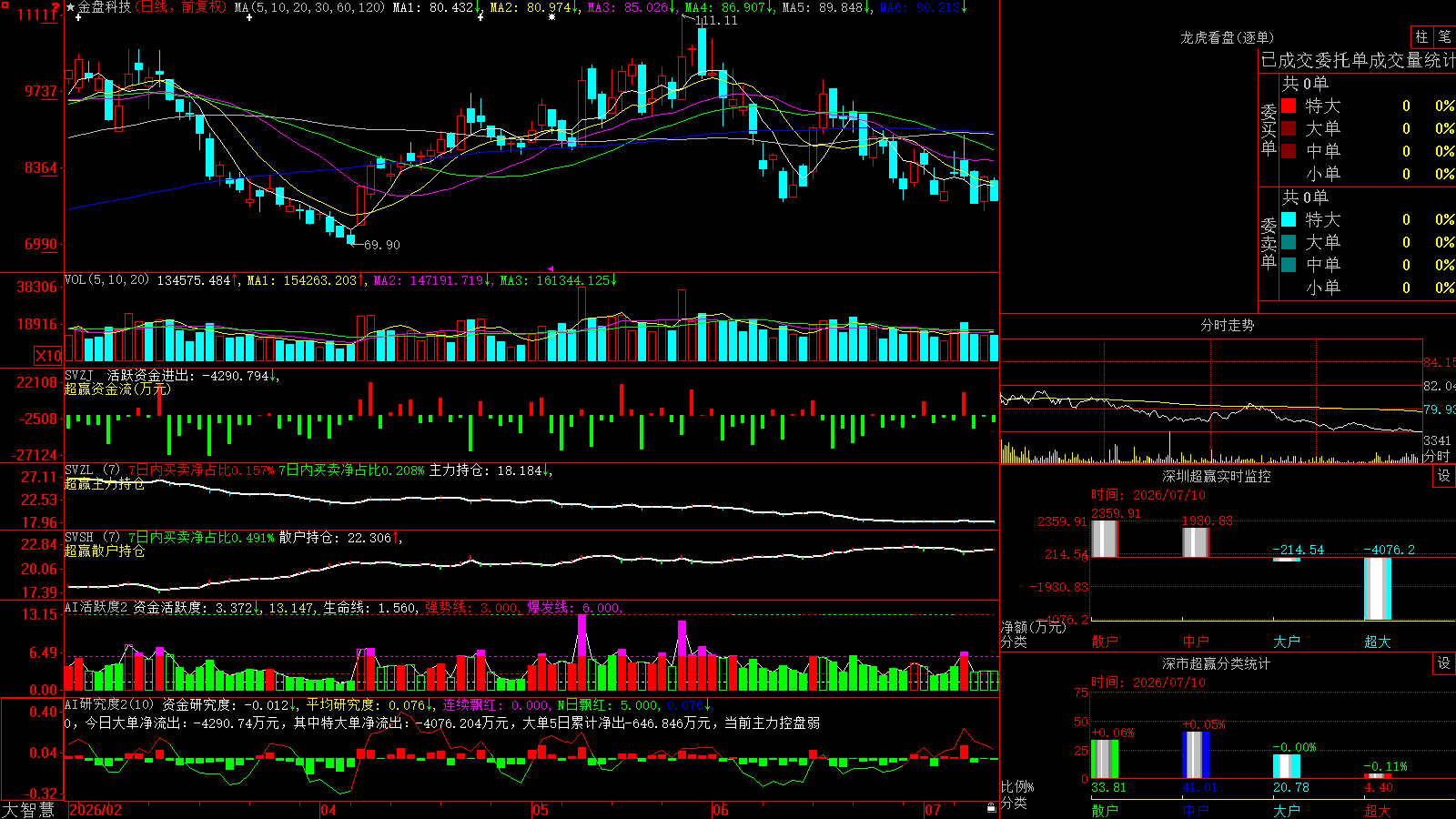
Task: Open 设 settings for 深市超赢分类统计
Action: pos(1444,663)
